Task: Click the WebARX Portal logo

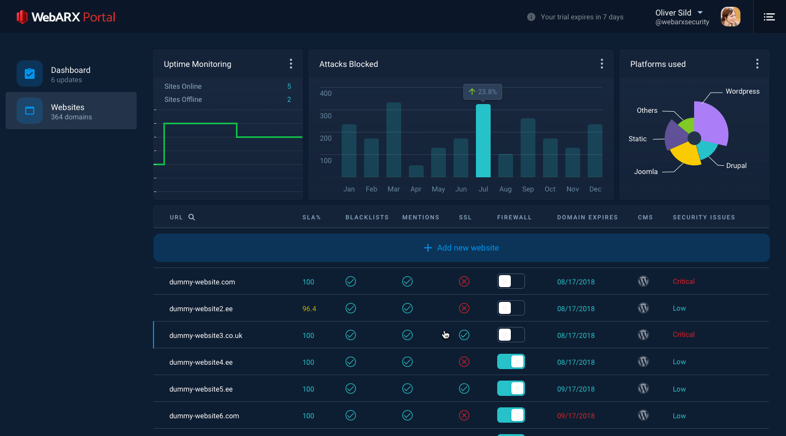Action: (x=65, y=17)
